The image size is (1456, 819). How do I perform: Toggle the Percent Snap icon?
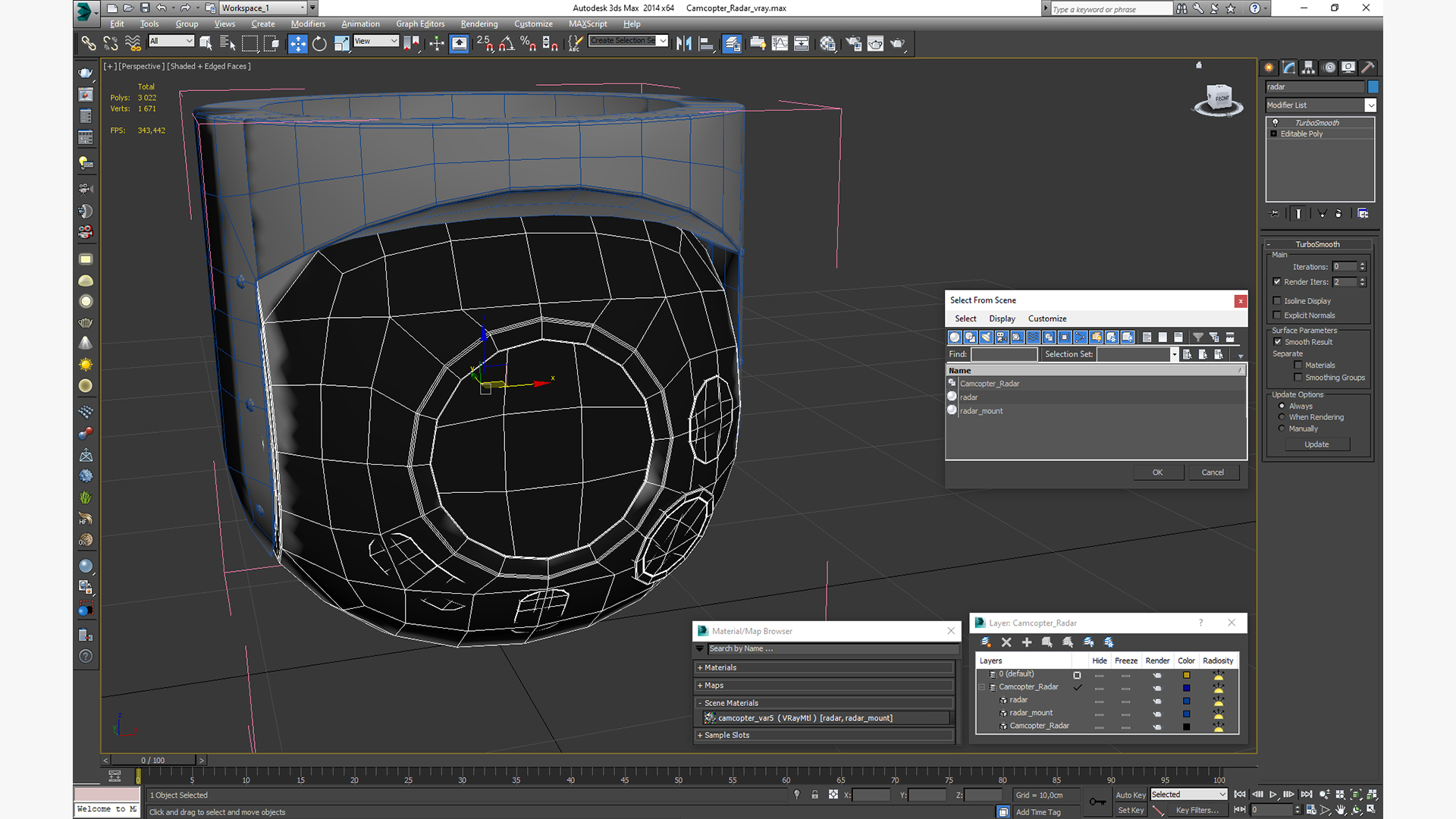(x=528, y=43)
